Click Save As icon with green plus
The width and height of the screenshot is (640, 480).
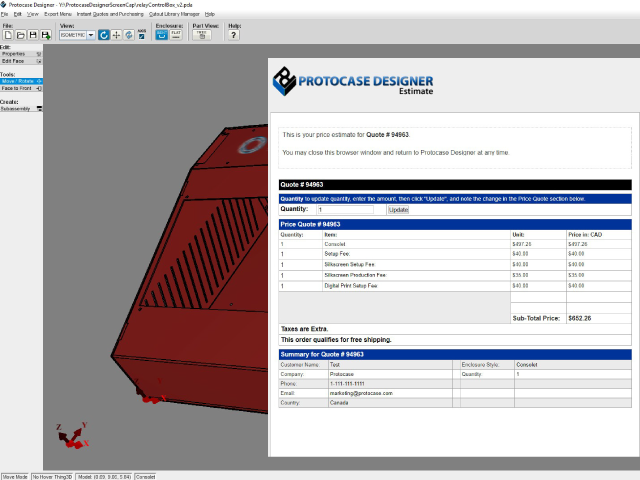point(46,35)
